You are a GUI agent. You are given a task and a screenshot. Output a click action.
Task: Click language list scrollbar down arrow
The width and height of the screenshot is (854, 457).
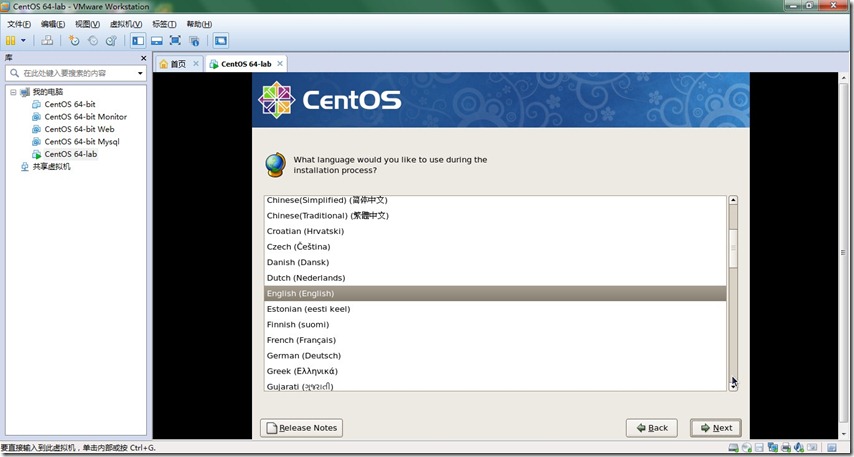[733, 386]
